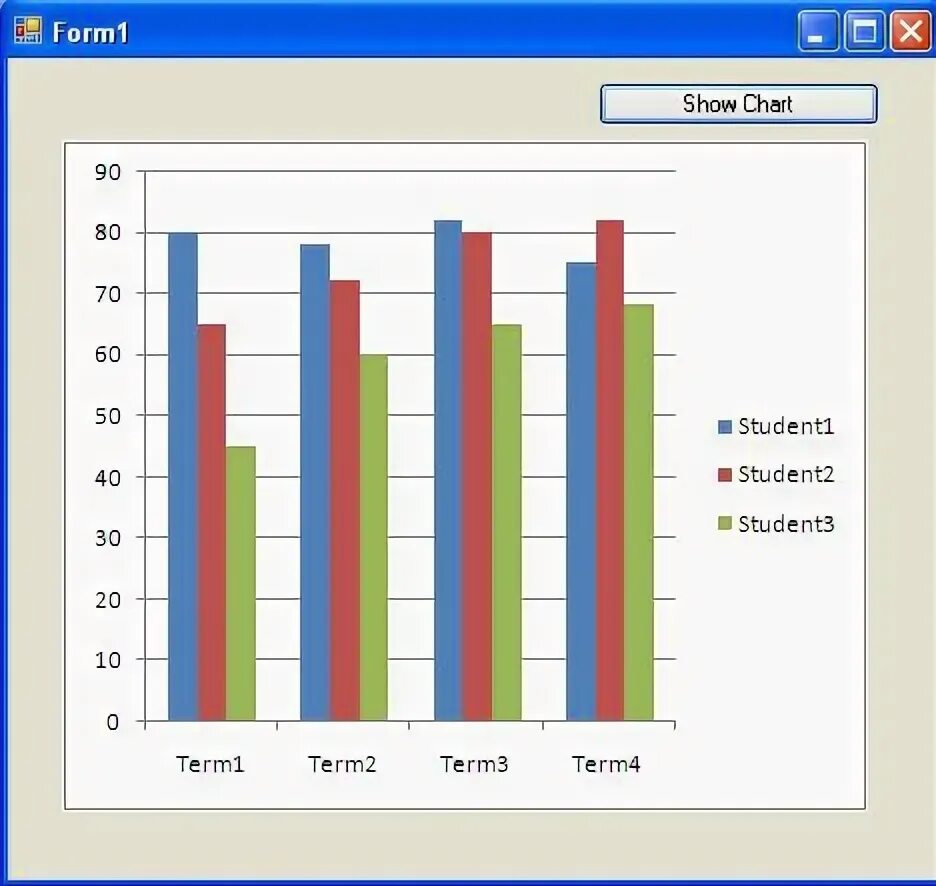
Task: Click the blue Student1 legend marker
Action: click(x=725, y=426)
